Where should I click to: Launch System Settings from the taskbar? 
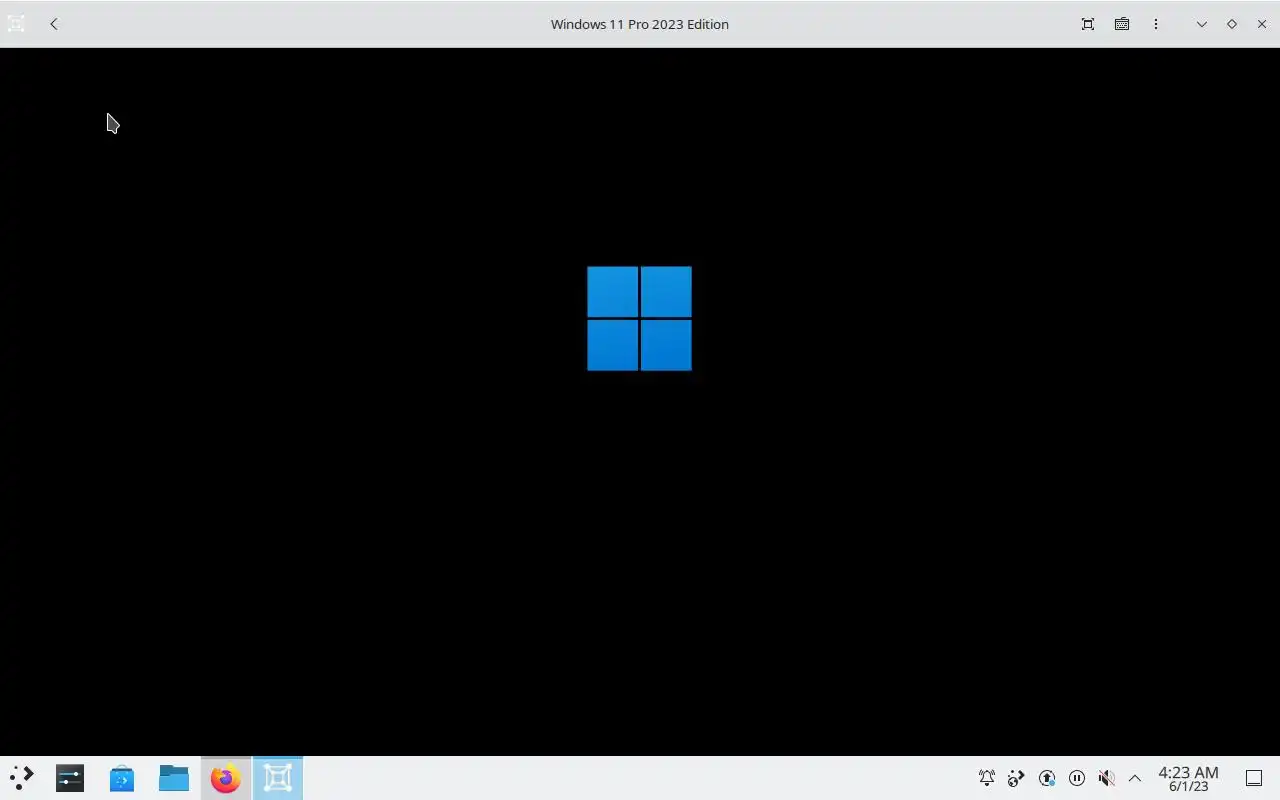click(70, 778)
